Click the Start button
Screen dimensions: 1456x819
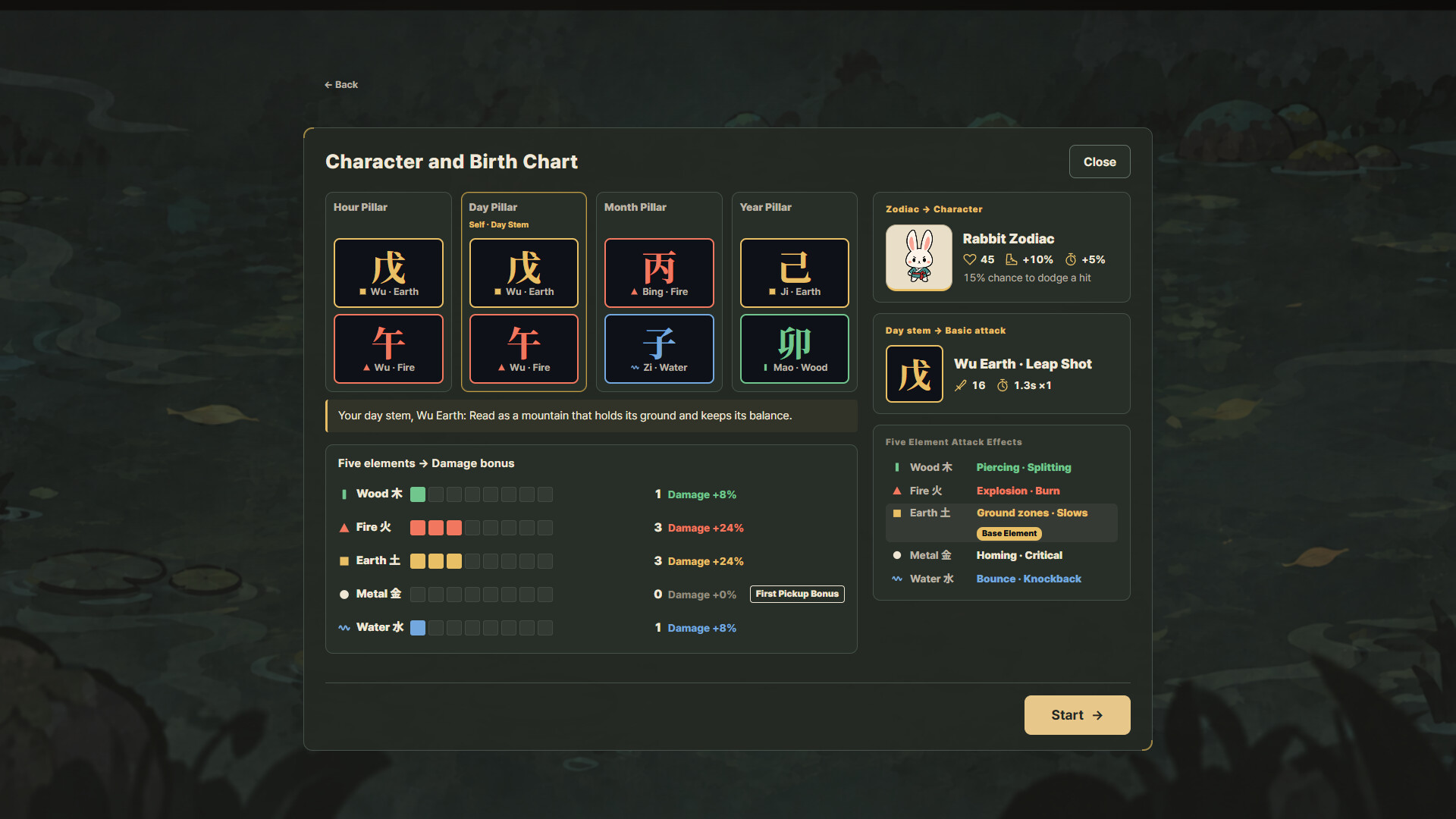pos(1077,715)
